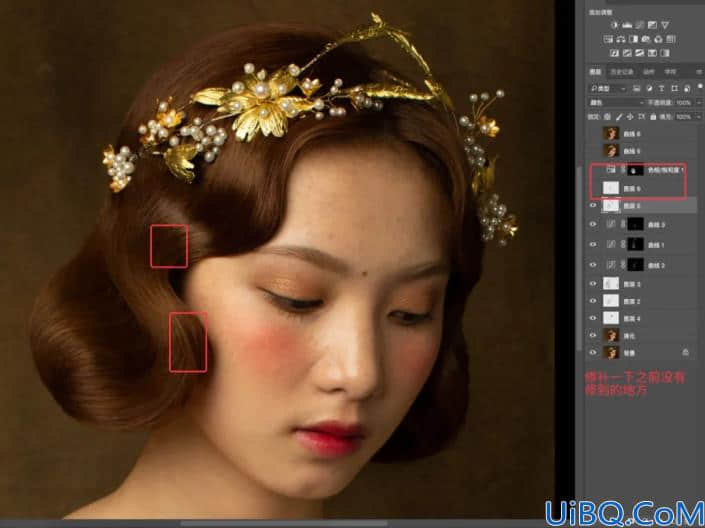The image size is (705, 528).
Task: Lock layer position (move icon)
Action: coord(630,116)
